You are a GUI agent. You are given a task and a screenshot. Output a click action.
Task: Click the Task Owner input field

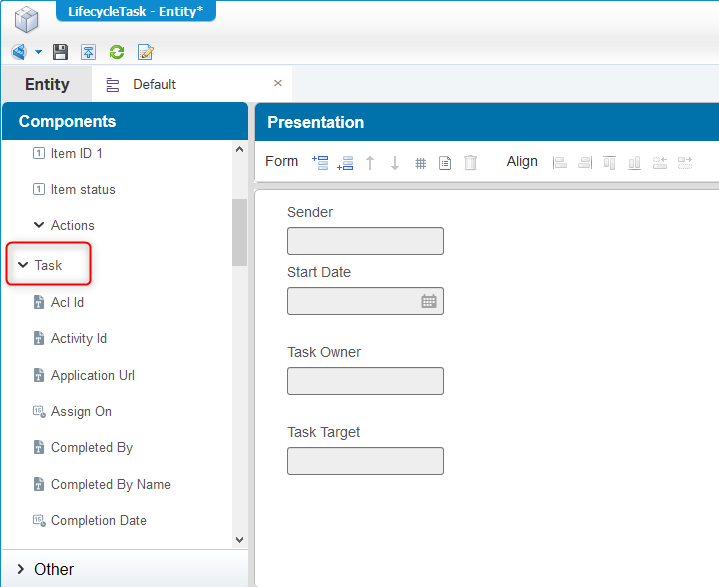pos(365,381)
